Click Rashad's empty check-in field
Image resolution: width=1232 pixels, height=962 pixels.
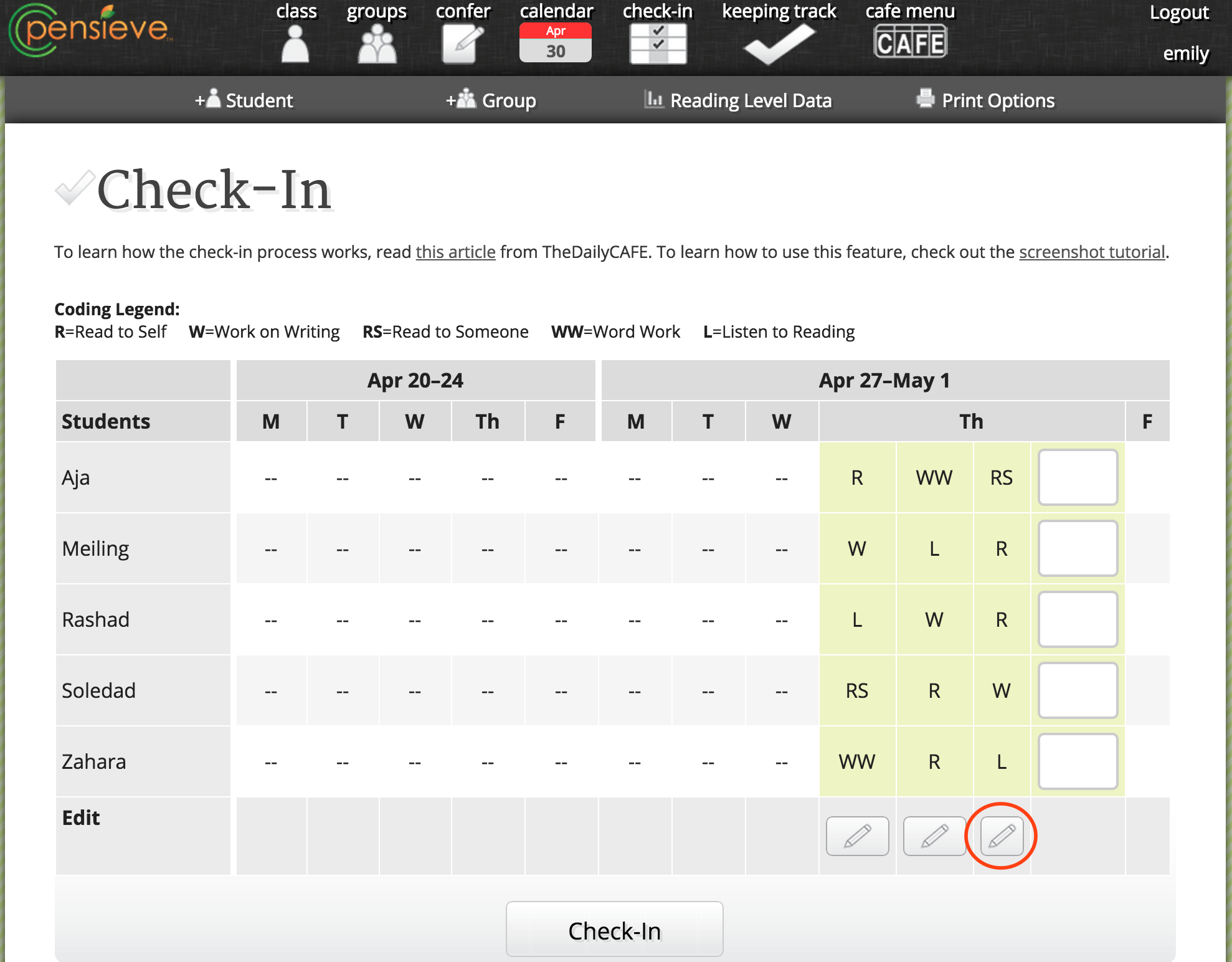pos(1078,619)
